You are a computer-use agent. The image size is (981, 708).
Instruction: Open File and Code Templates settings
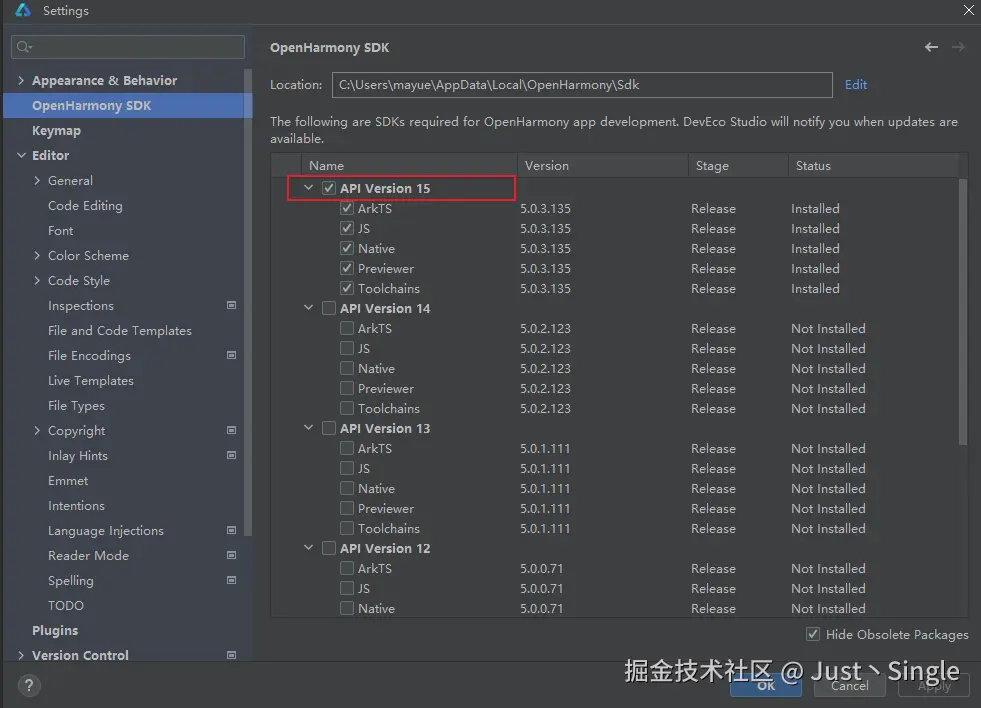(119, 330)
